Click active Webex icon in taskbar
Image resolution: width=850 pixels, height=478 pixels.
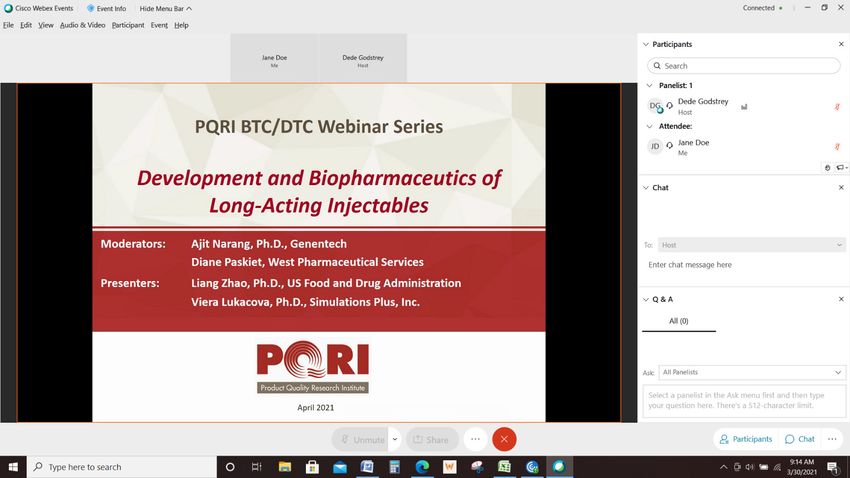(559, 467)
